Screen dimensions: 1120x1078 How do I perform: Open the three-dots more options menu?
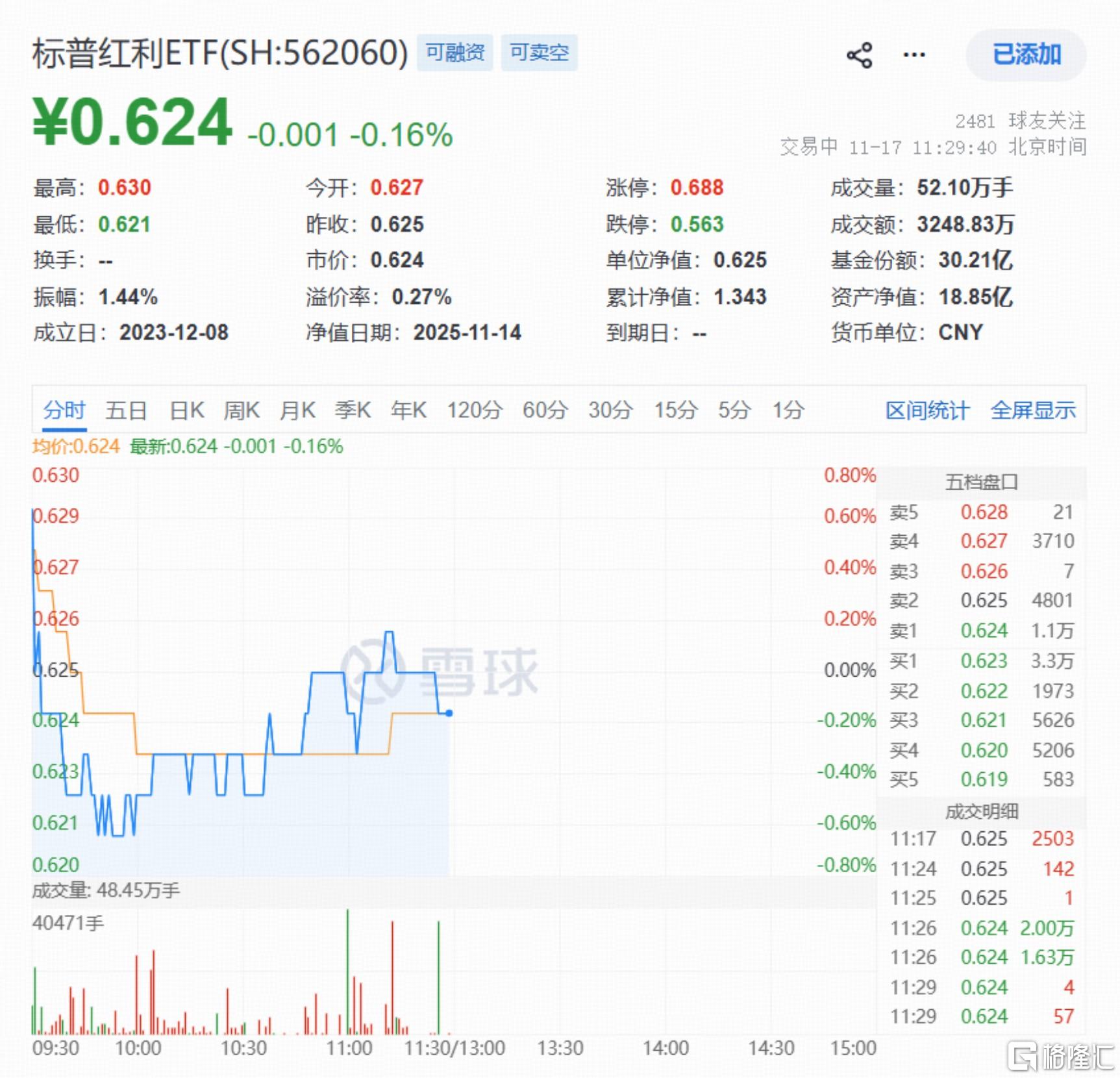coord(914,55)
